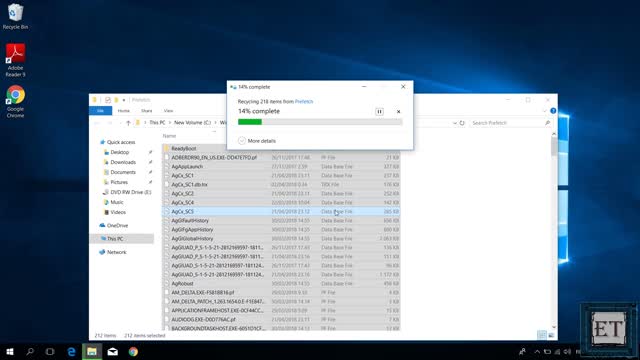Open Explorer help via the blue question mark
640x360 pixels.
(x=553, y=111)
